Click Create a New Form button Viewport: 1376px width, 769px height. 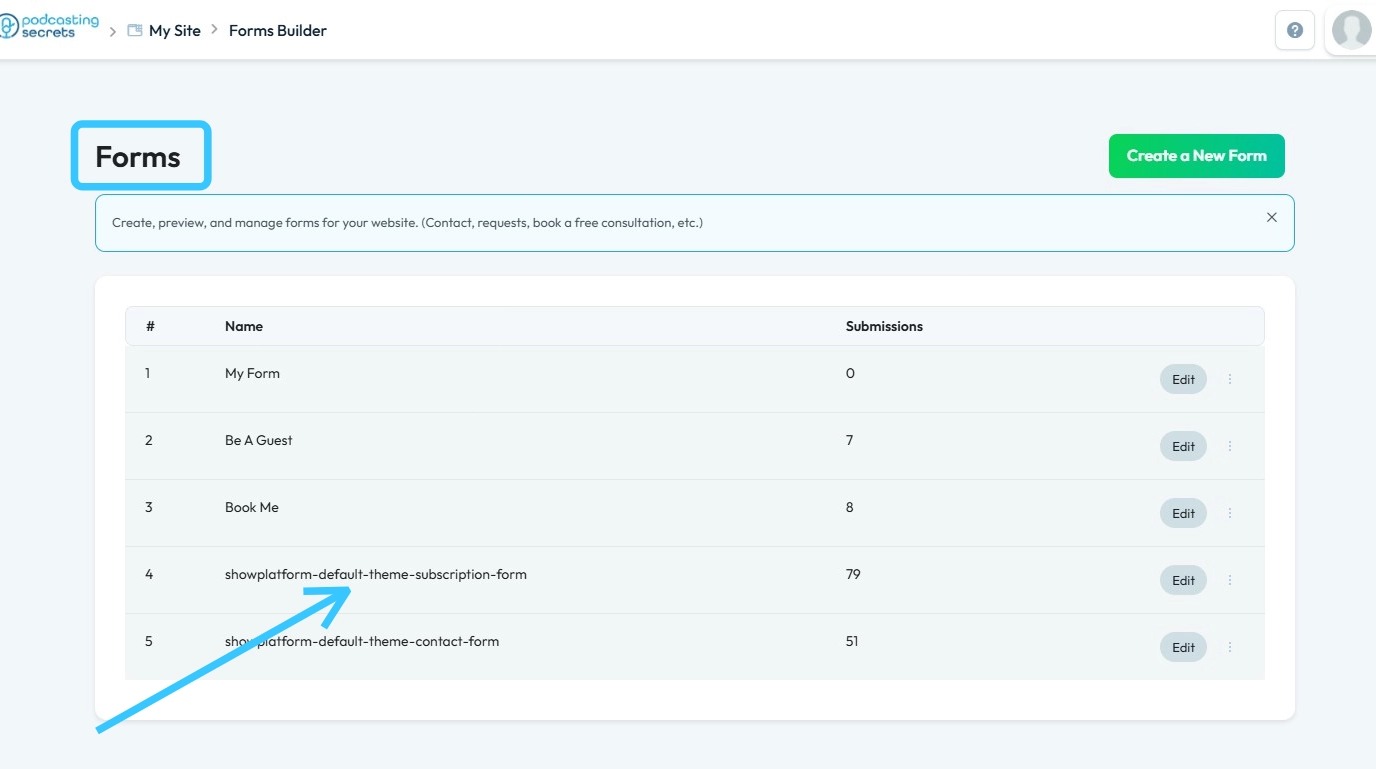[x=1196, y=156]
